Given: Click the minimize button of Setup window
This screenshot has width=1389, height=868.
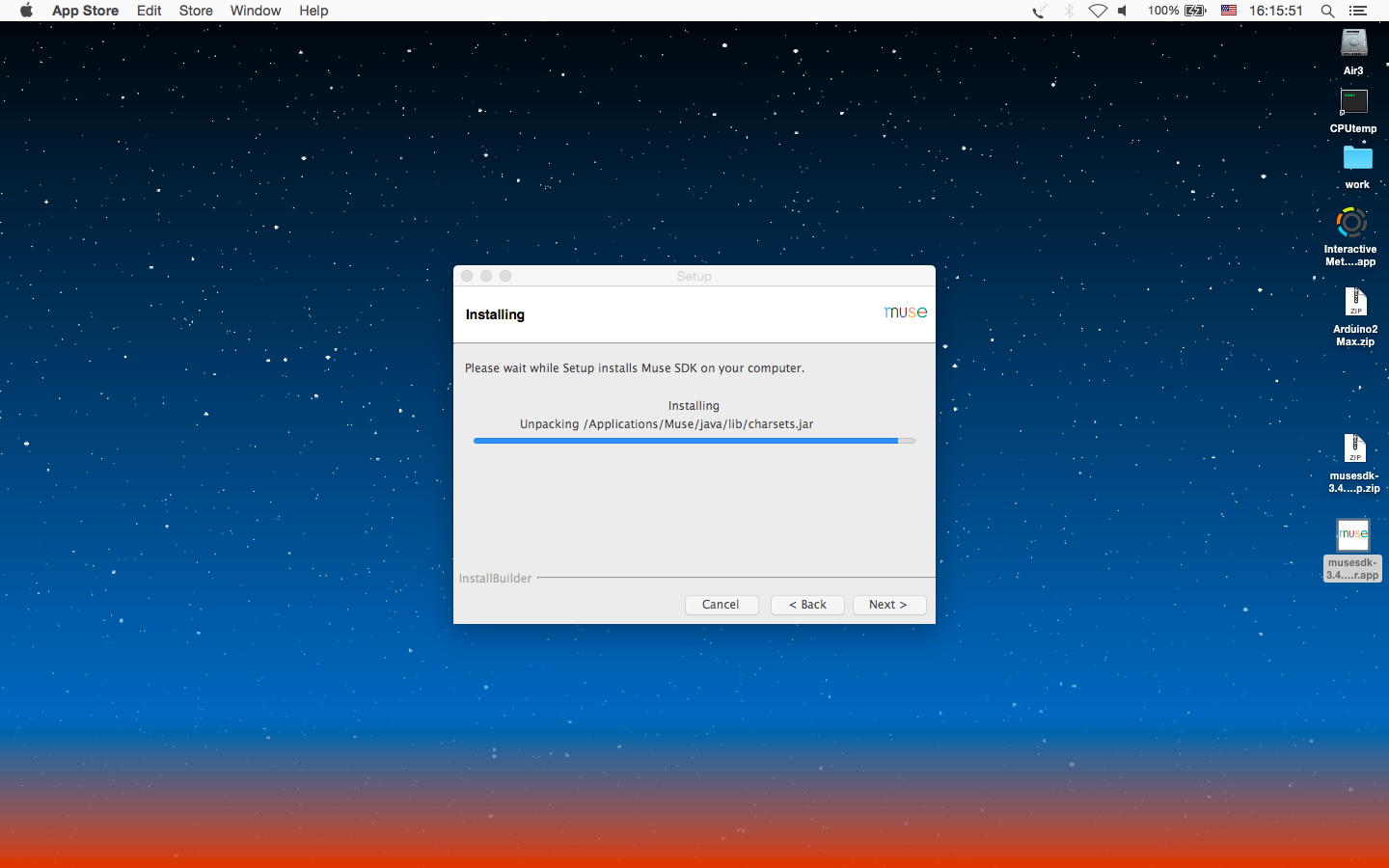Looking at the screenshot, I should 486,276.
